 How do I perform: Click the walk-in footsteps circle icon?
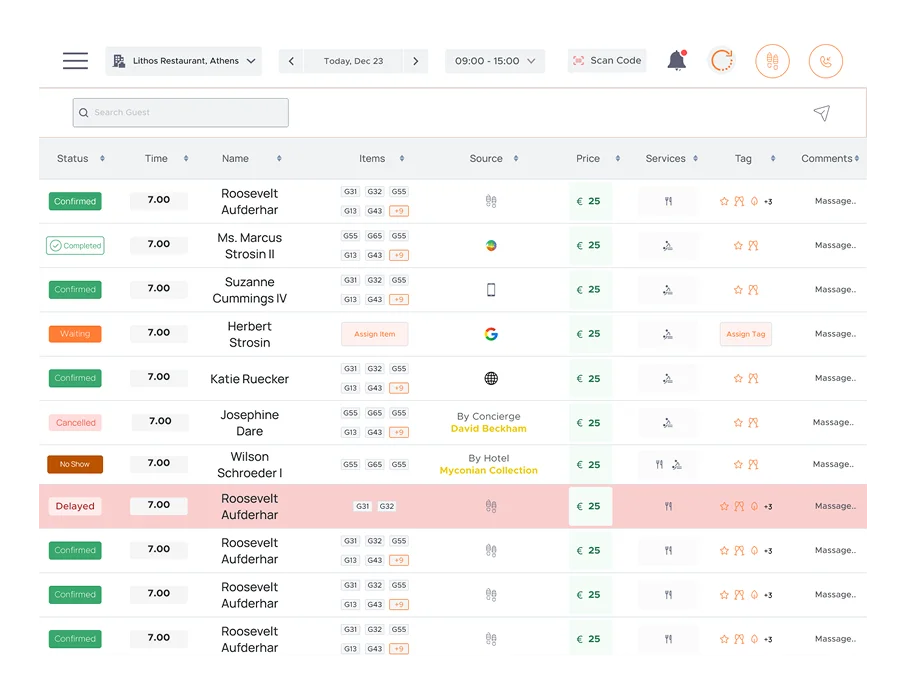click(773, 61)
